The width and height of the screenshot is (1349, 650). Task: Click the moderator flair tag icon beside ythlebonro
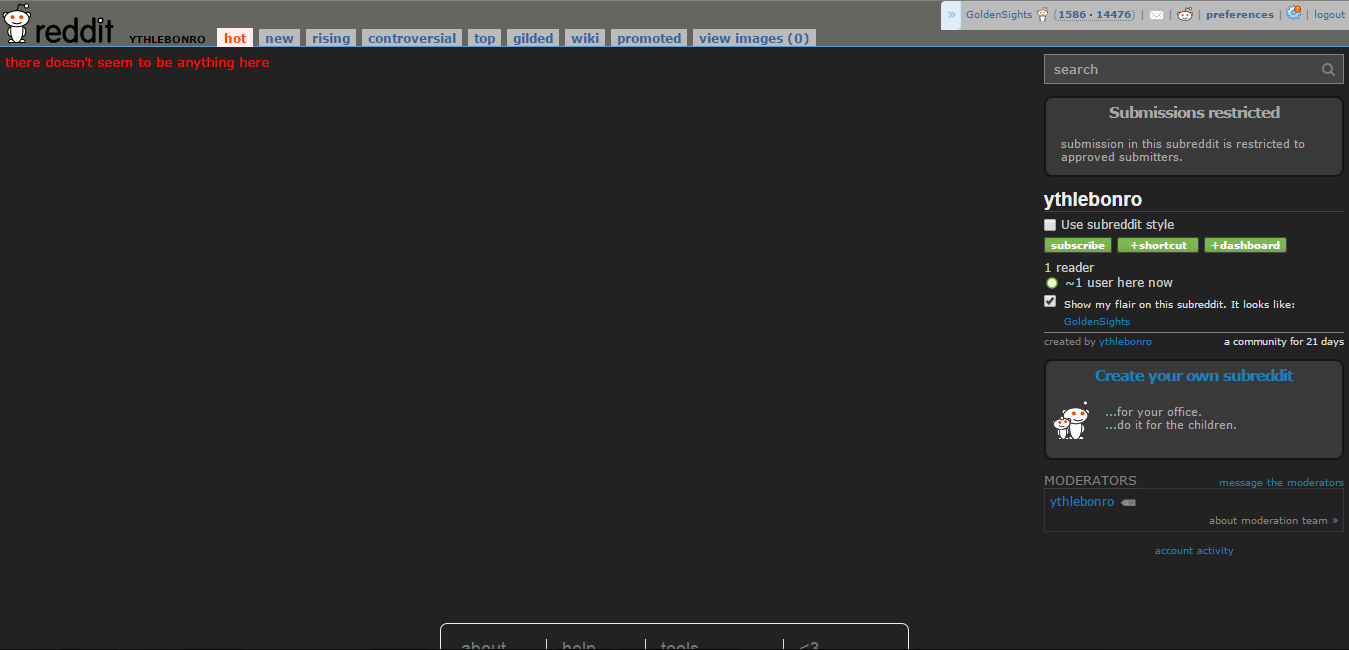pos(1128,502)
